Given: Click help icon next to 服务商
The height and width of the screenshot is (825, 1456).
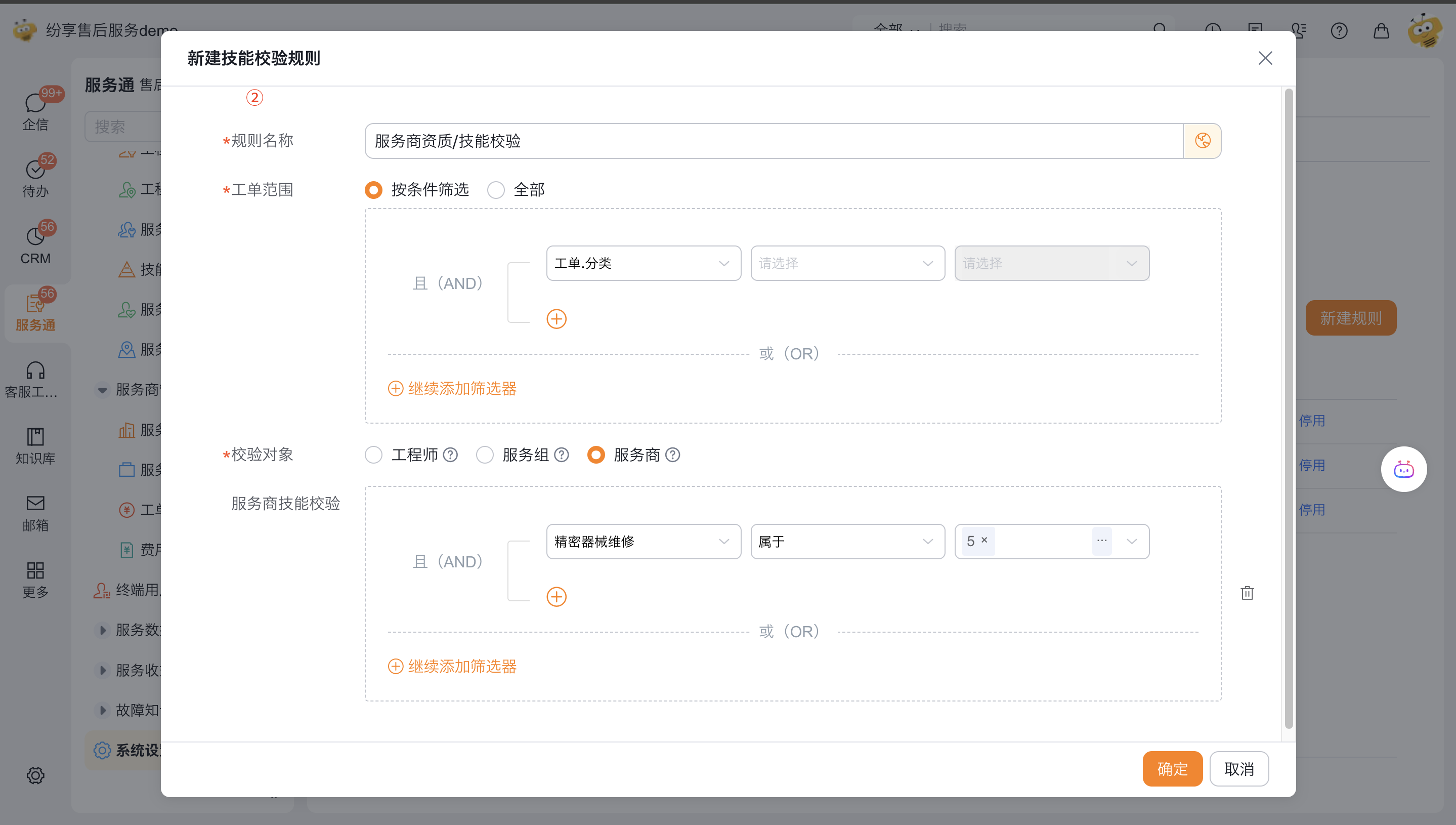Looking at the screenshot, I should point(672,455).
